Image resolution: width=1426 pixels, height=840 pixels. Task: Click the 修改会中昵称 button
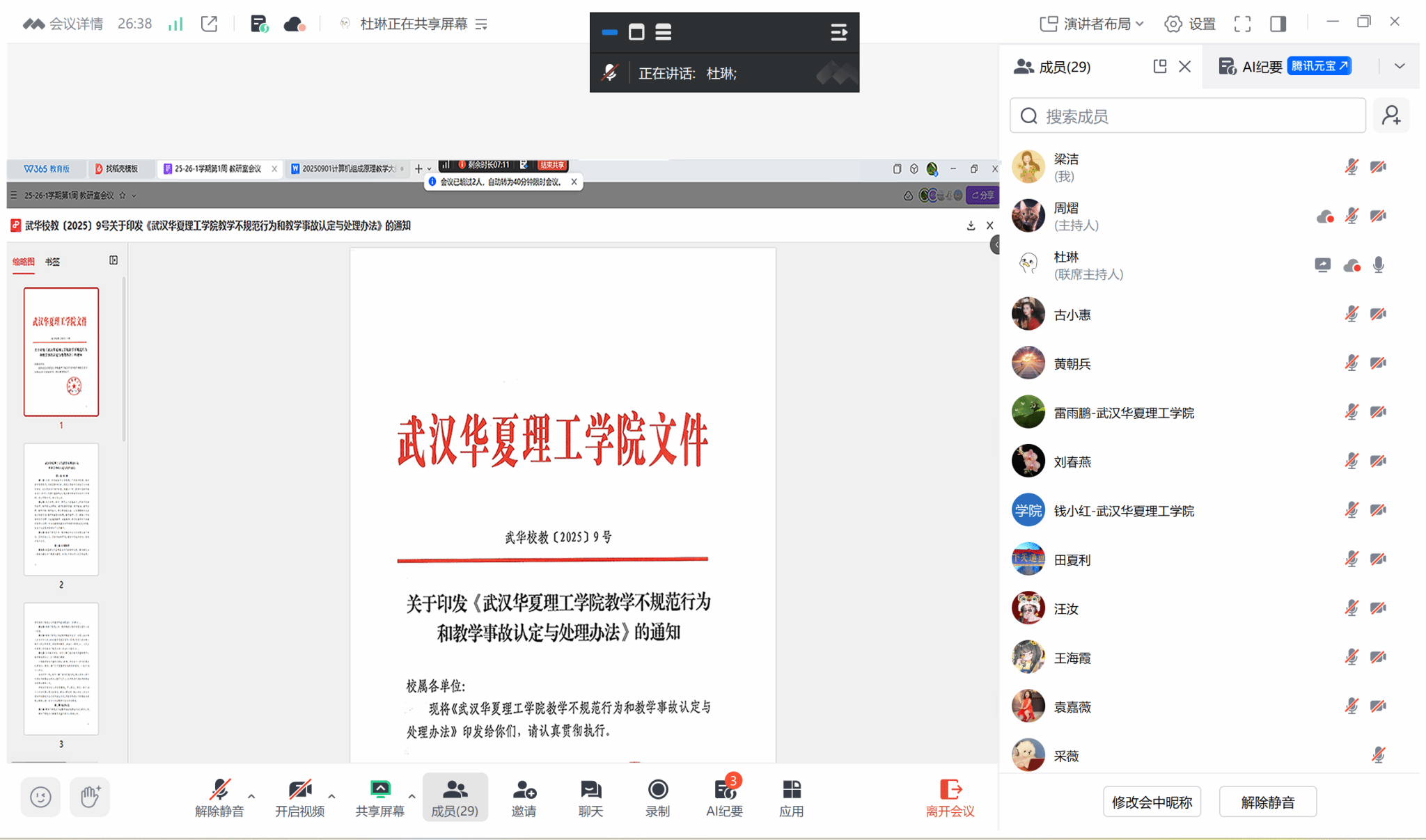1152,802
